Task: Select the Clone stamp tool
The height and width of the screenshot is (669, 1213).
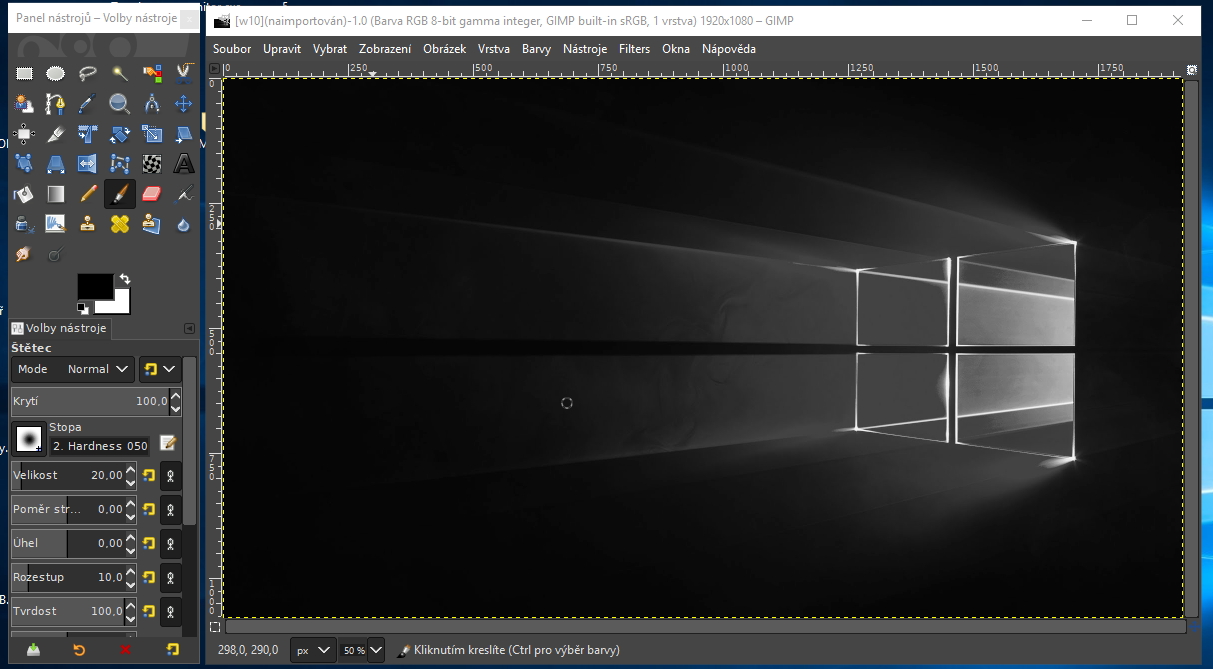Action: [88, 223]
